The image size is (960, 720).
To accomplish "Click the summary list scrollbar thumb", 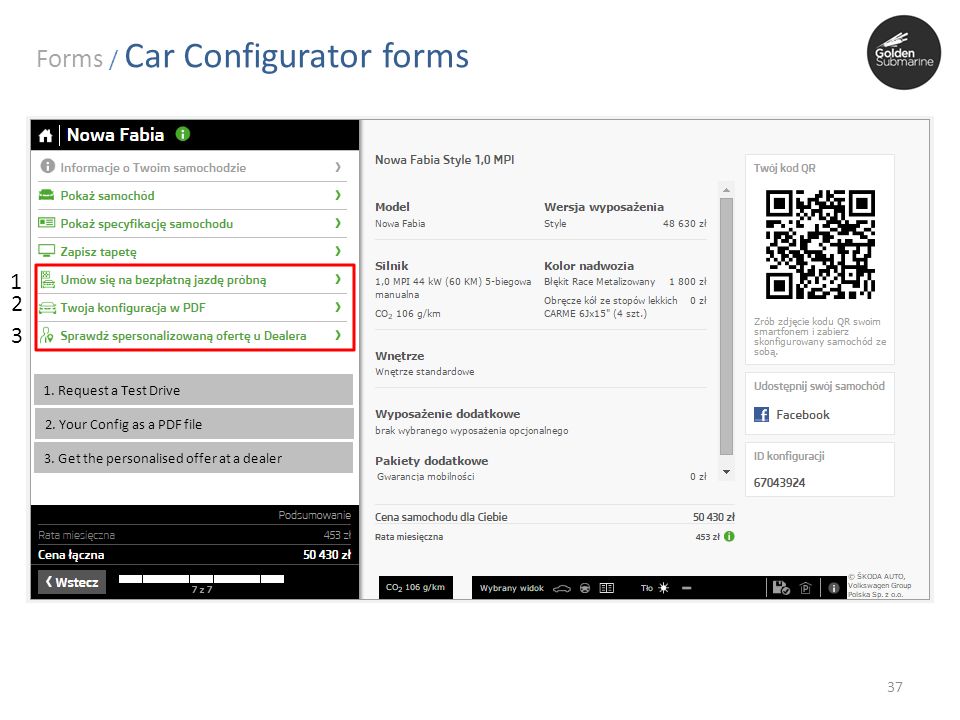I will pos(726,326).
